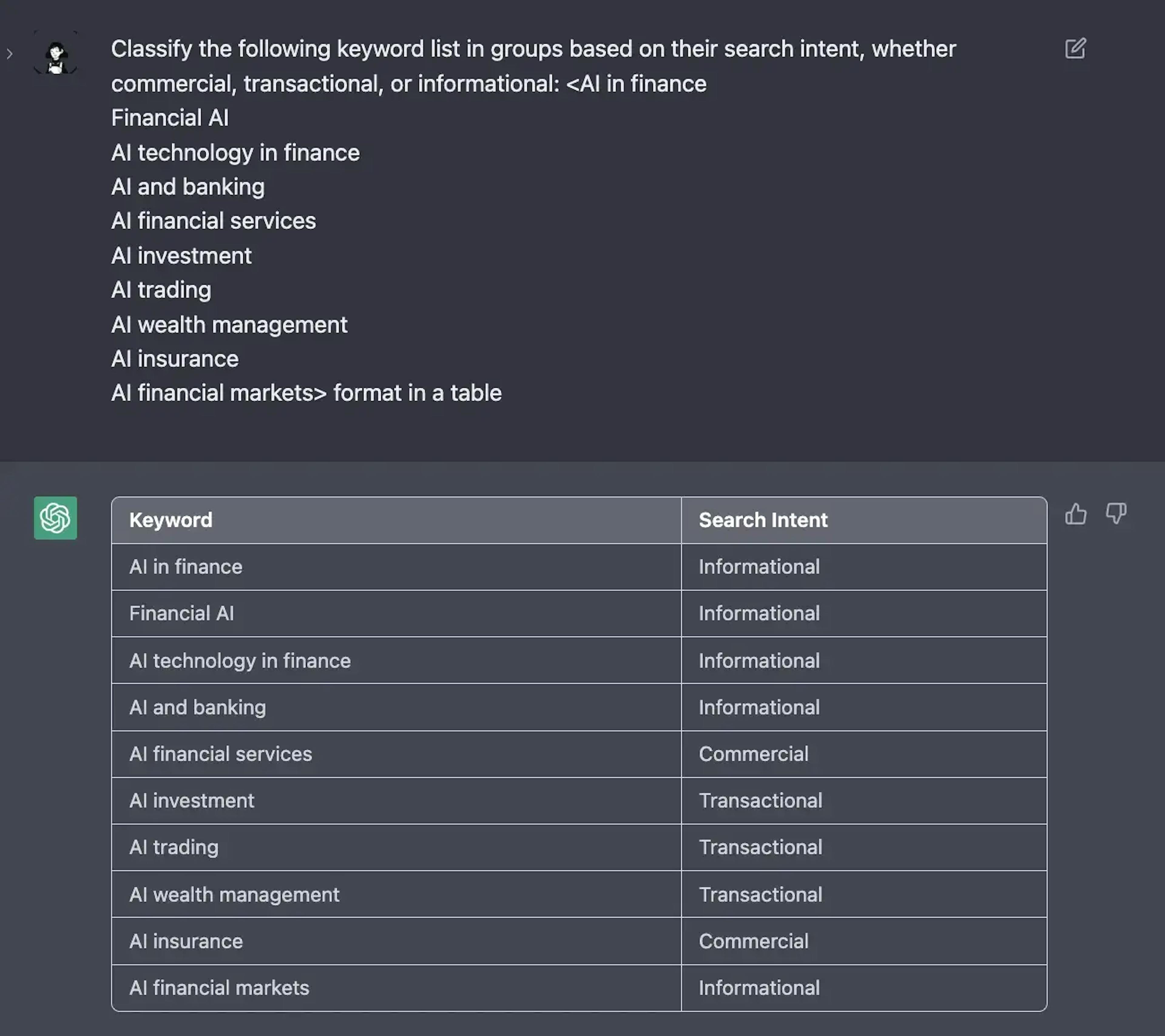Viewport: 1165px width, 1036px height.
Task: Click the Informational label in AI and banking row
Action: click(x=759, y=707)
